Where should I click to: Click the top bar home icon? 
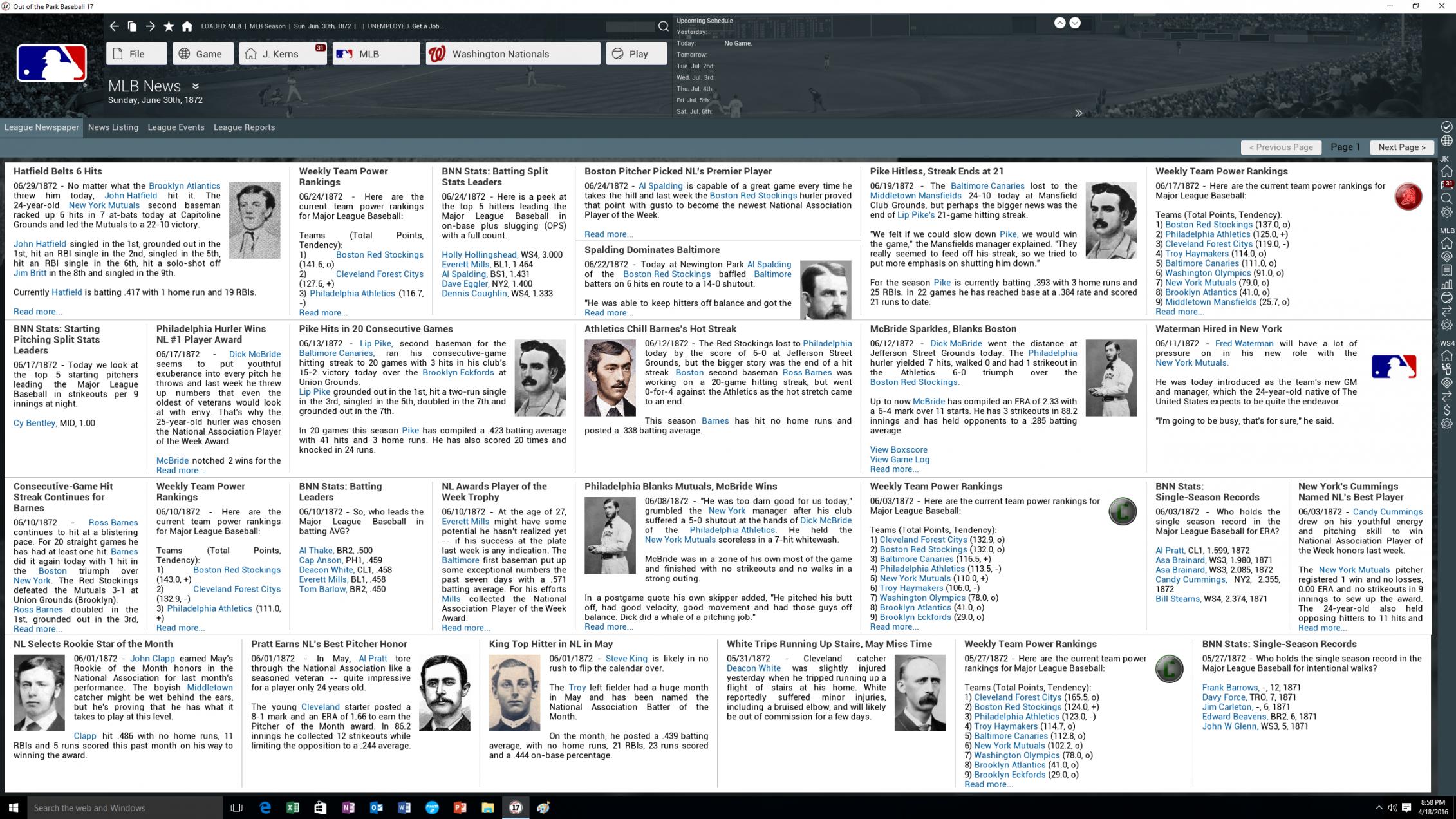click(187, 26)
